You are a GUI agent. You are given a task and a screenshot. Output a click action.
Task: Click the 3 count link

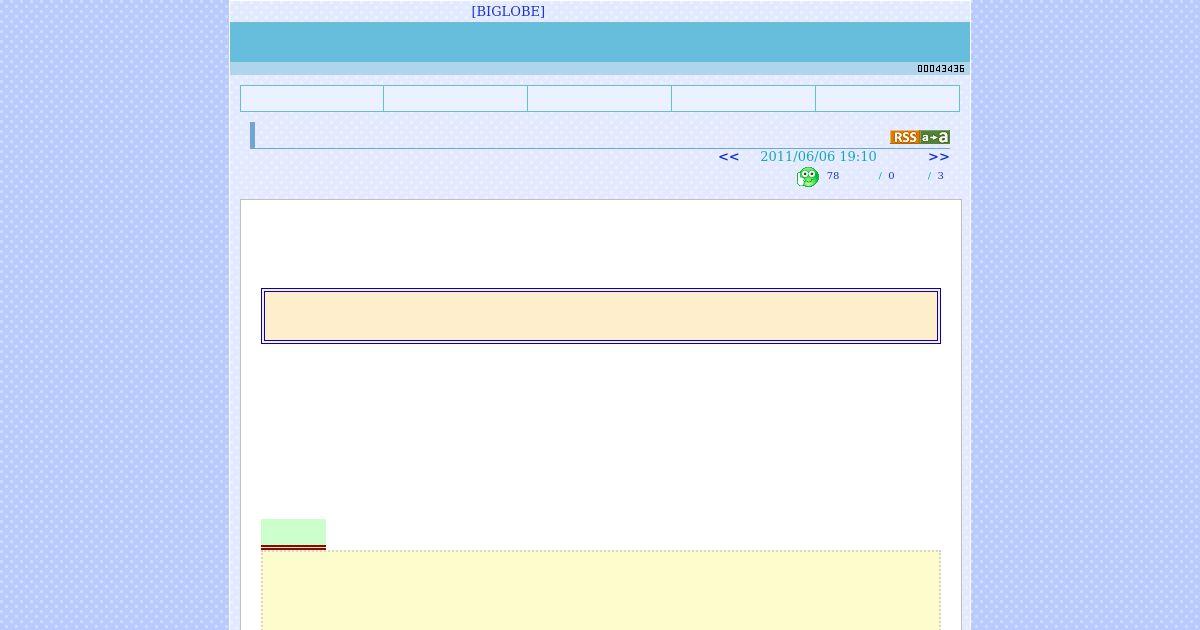point(940,175)
